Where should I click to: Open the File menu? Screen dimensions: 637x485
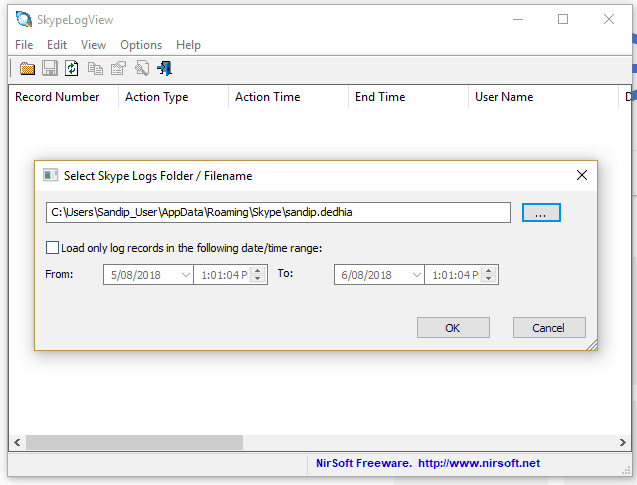(24, 45)
